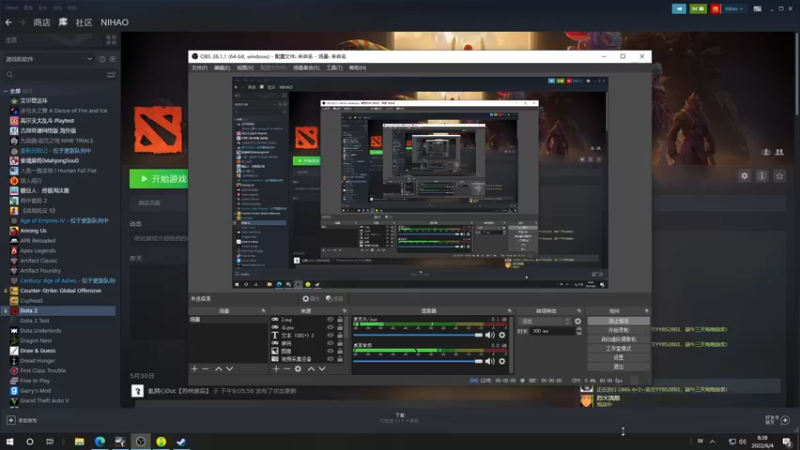Click start virtual camera button in OBS

pos(618,339)
